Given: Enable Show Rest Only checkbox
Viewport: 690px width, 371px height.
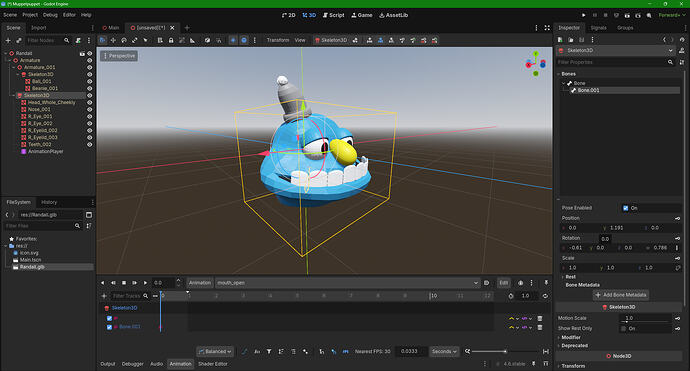Looking at the screenshot, I should tap(623, 329).
